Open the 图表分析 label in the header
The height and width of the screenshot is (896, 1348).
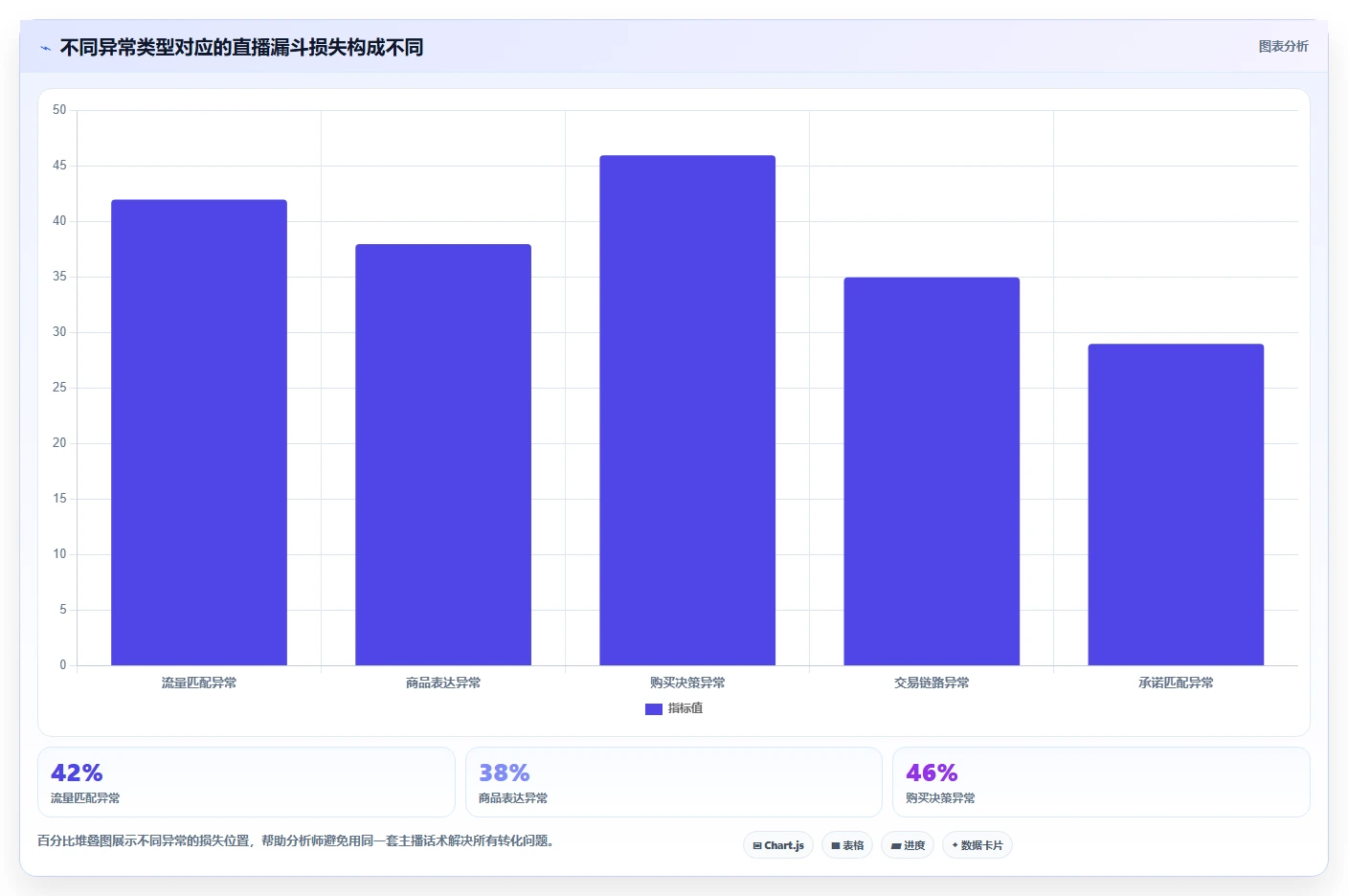point(1283,46)
